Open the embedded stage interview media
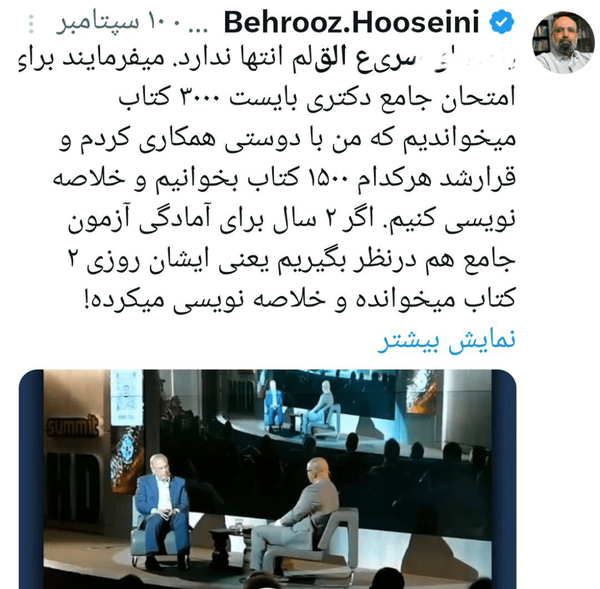This screenshot has width=600, height=589. [x=267, y=479]
